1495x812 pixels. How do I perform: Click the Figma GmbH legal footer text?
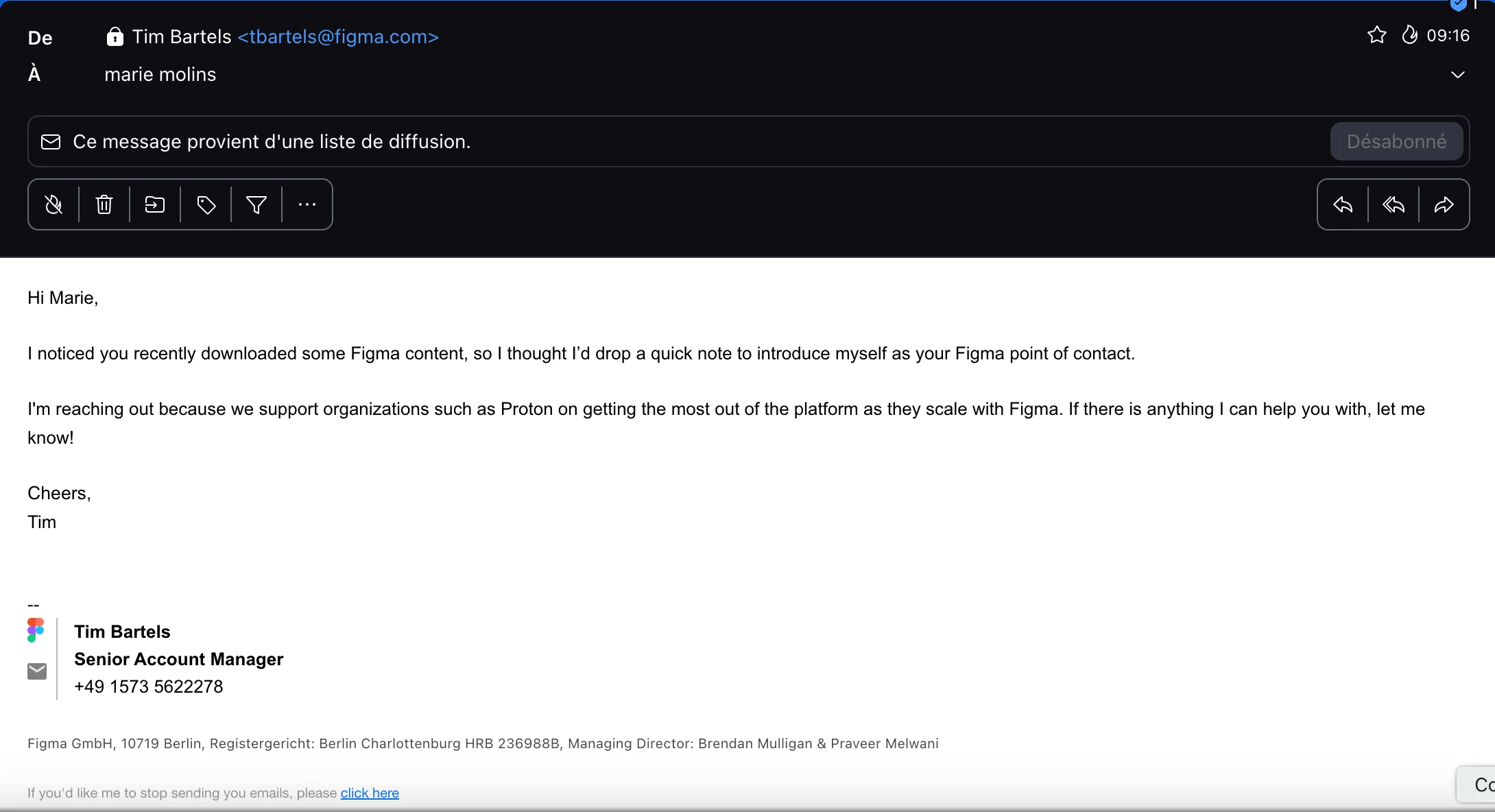click(x=483, y=743)
